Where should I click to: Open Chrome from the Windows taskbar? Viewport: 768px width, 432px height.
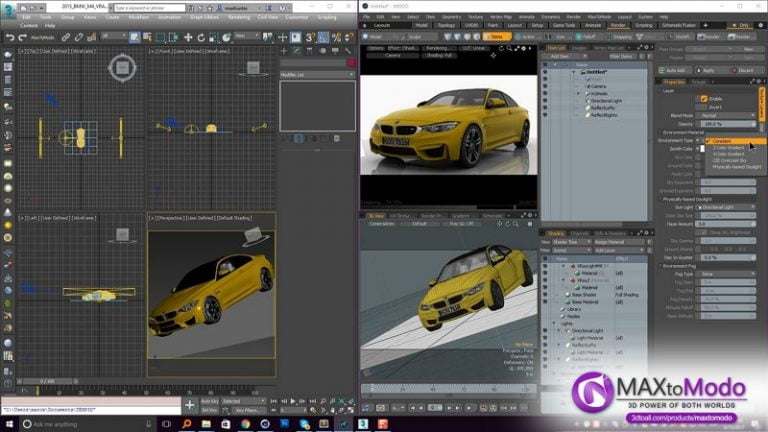(x=245, y=424)
